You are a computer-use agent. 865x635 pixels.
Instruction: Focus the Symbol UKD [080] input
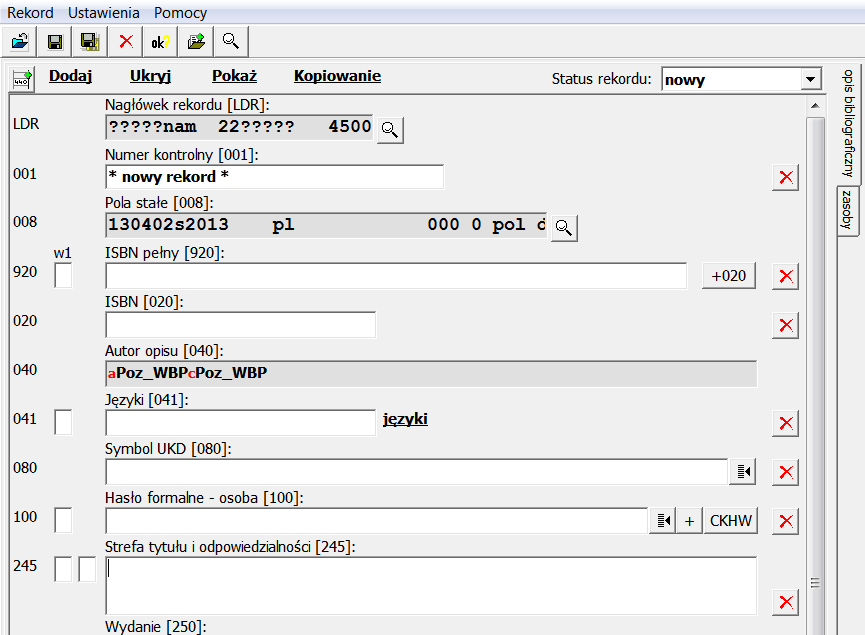click(417, 472)
